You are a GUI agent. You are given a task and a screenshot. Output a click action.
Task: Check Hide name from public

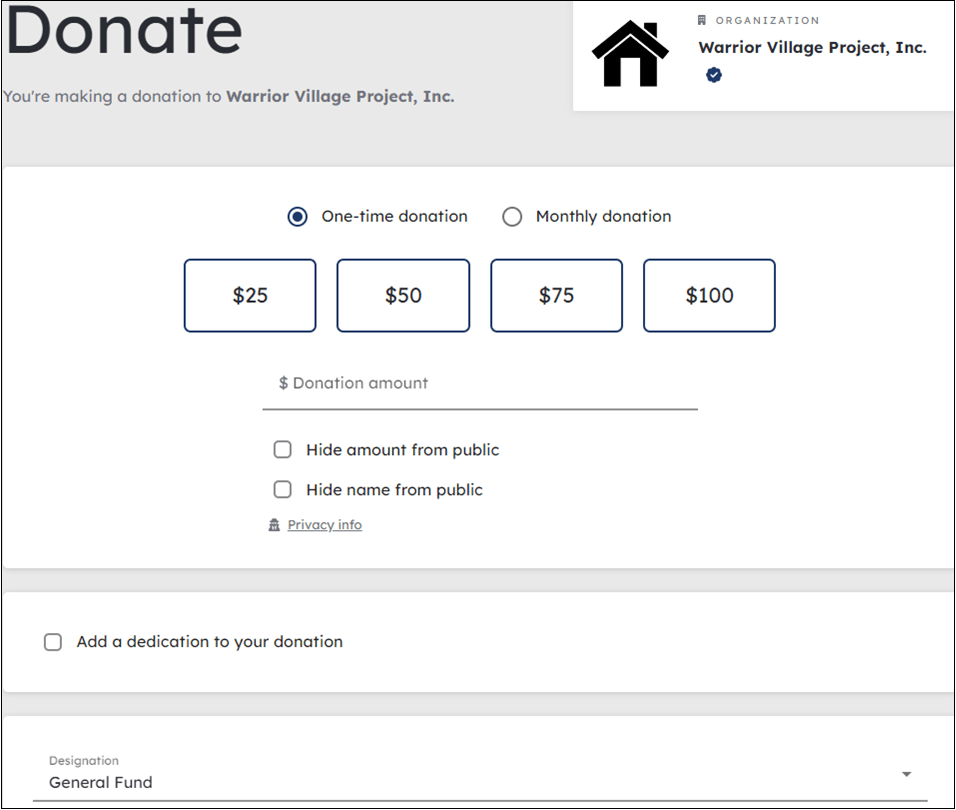[282, 489]
